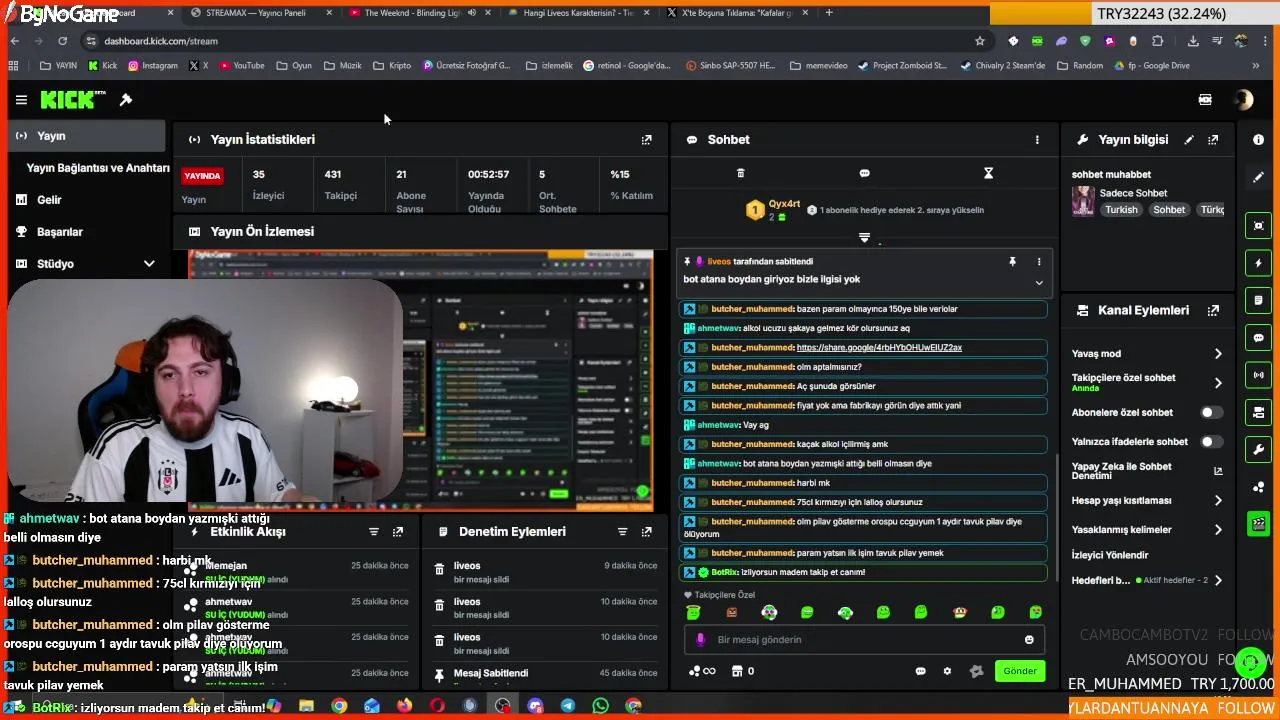1280x720 pixels.
Task: Click the green headset support bubble
Action: pyautogui.click(x=1250, y=663)
